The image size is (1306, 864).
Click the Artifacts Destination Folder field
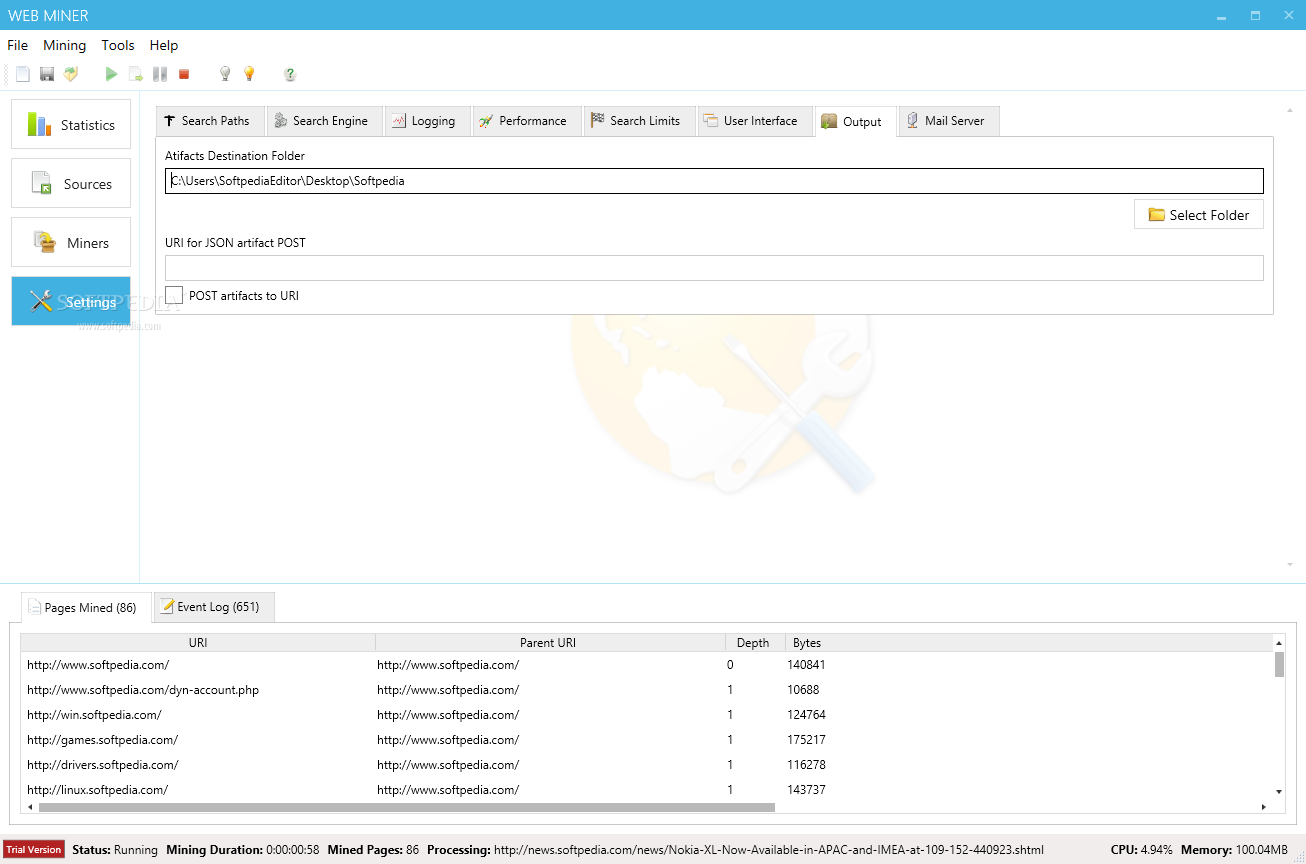coord(714,181)
